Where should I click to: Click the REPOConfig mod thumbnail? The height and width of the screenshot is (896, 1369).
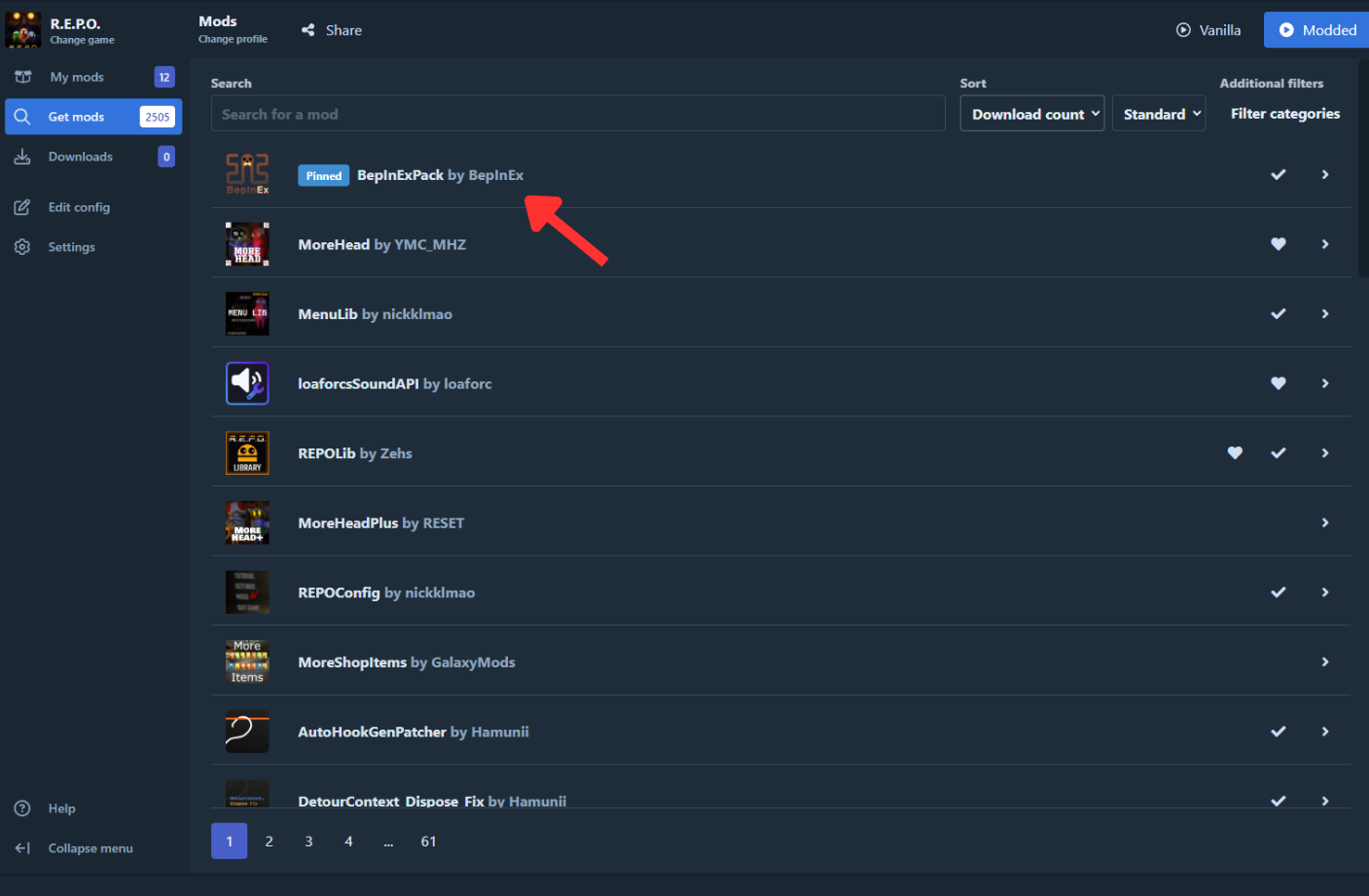(247, 591)
